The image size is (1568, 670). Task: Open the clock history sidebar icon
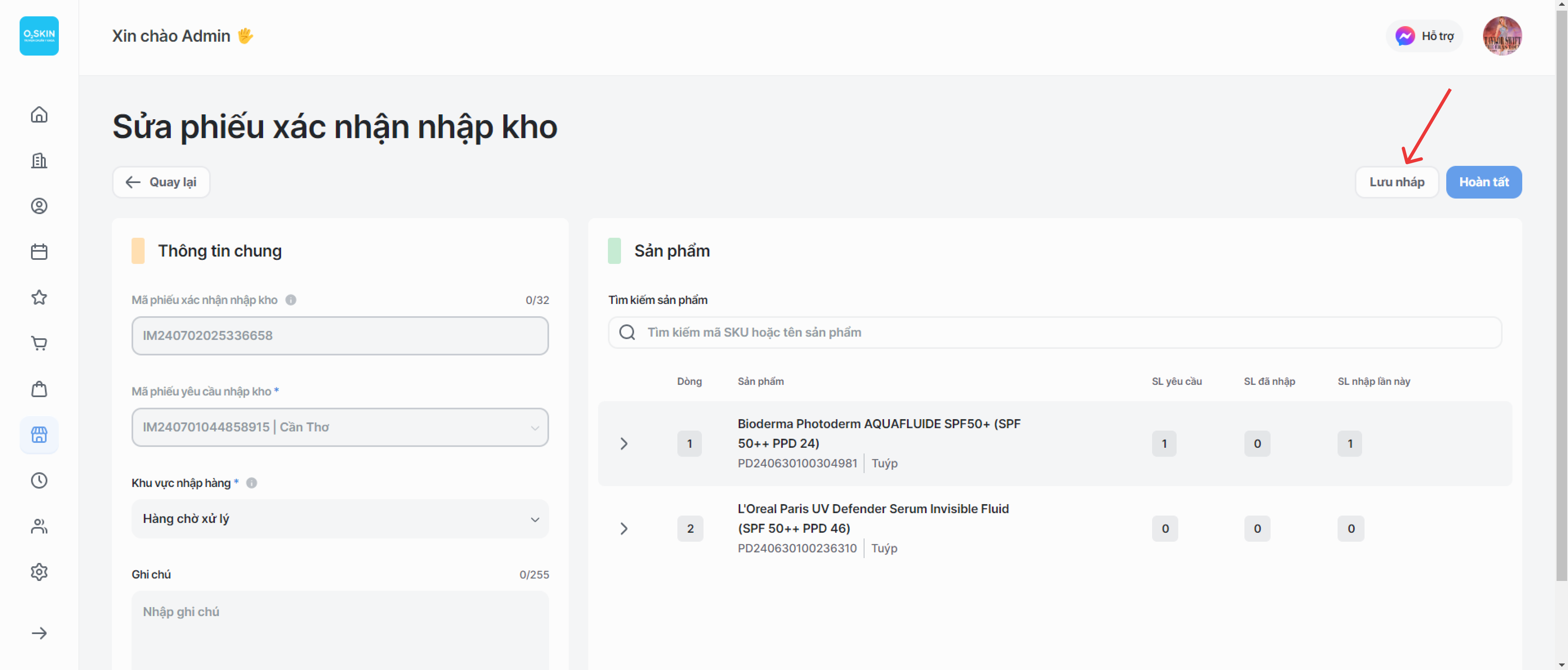tap(39, 481)
